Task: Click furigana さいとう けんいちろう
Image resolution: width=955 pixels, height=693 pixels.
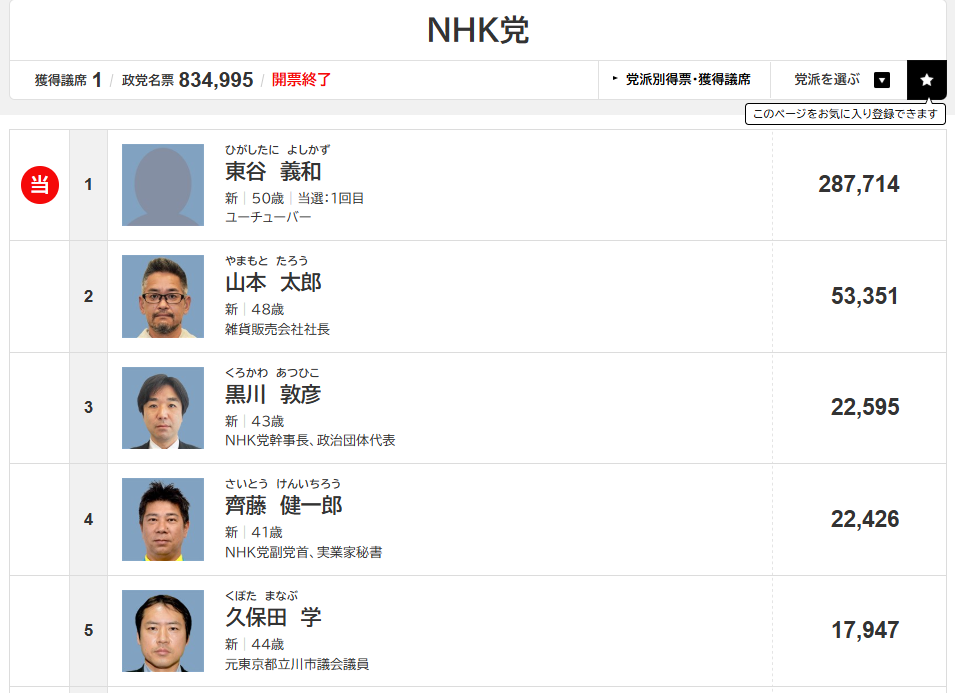Action: tap(283, 484)
